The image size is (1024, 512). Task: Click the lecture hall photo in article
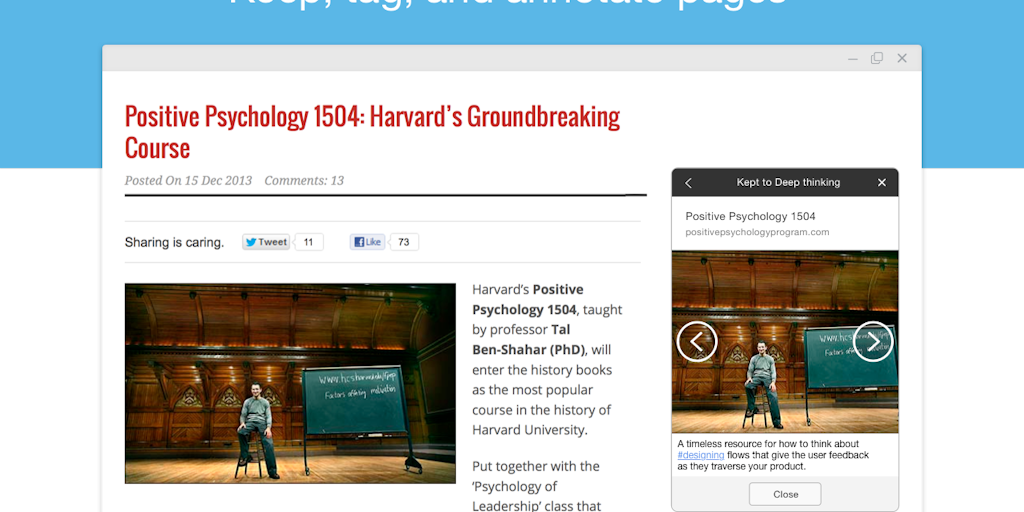(290, 383)
